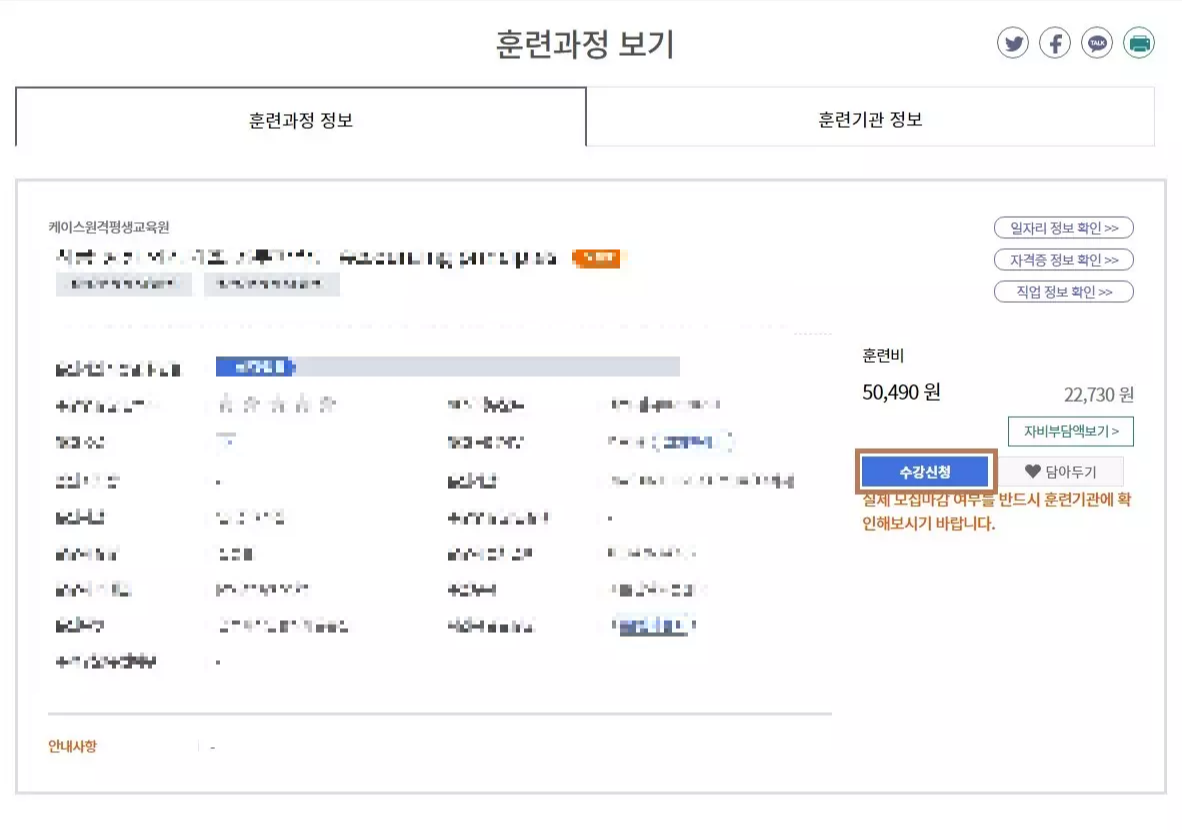Click the blue link in the contact row

[691, 442]
